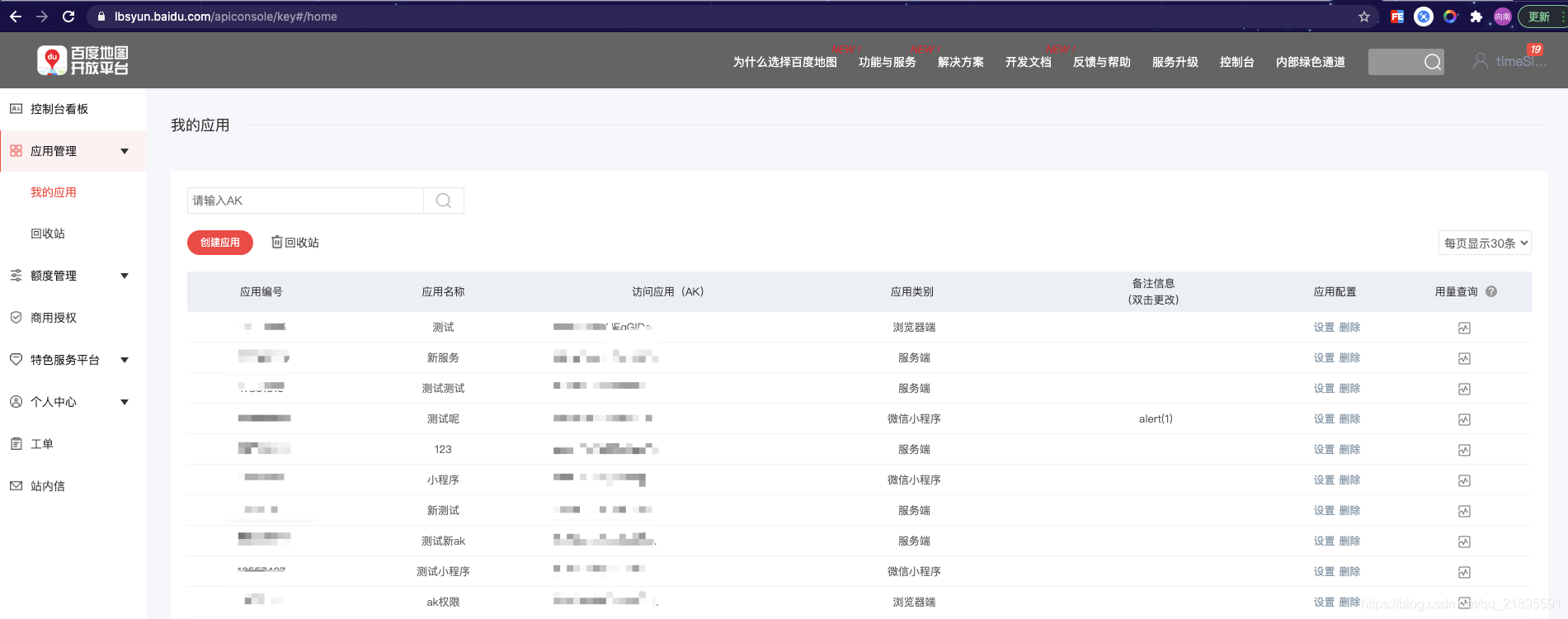Open usage chart icon for 测试 app
The width and height of the screenshot is (1568, 619).
pos(1464,328)
